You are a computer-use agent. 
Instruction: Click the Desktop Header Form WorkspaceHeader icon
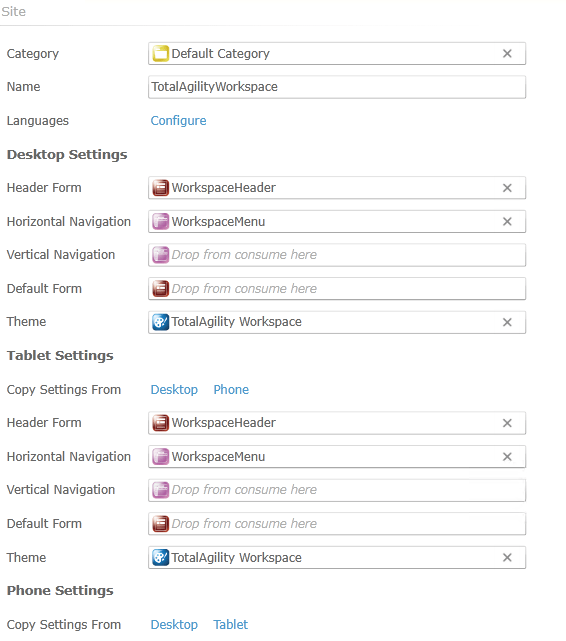coord(161,188)
